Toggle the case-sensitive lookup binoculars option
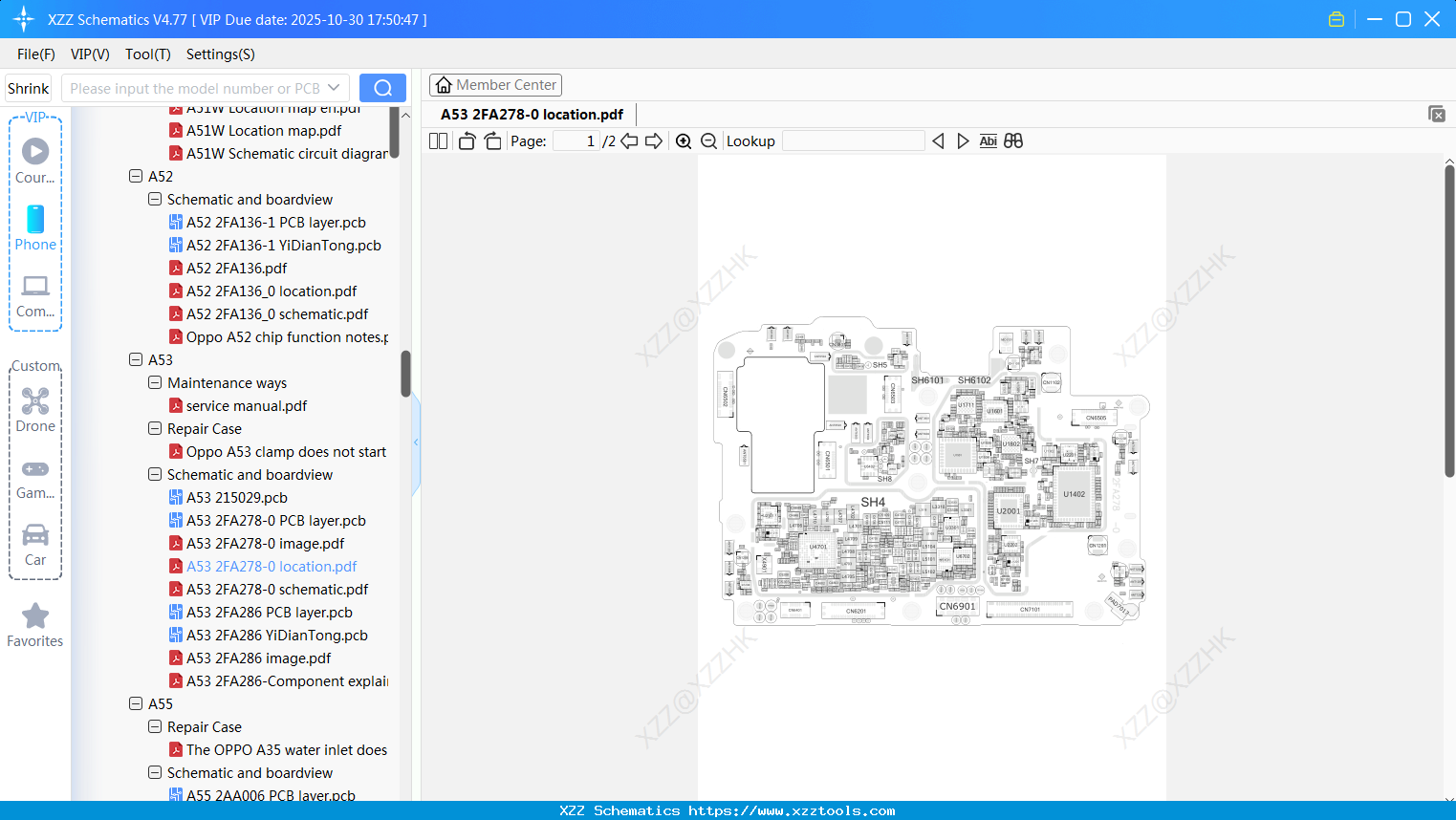This screenshot has height=820, width=1456. coord(1012,140)
